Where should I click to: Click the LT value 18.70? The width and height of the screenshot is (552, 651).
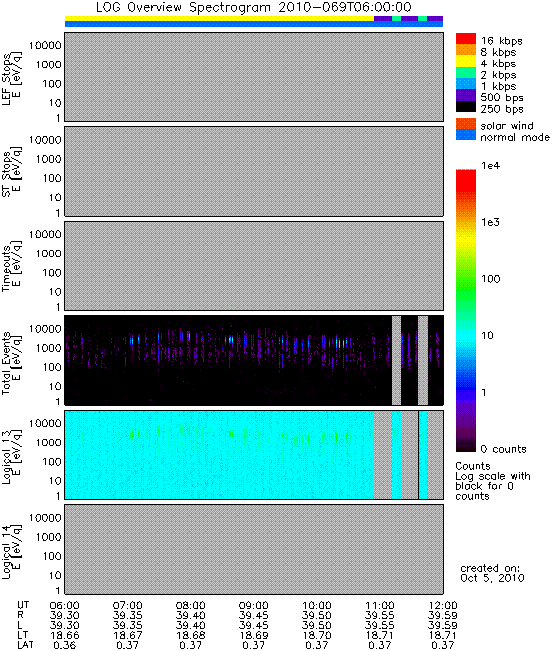click(317, 635)
